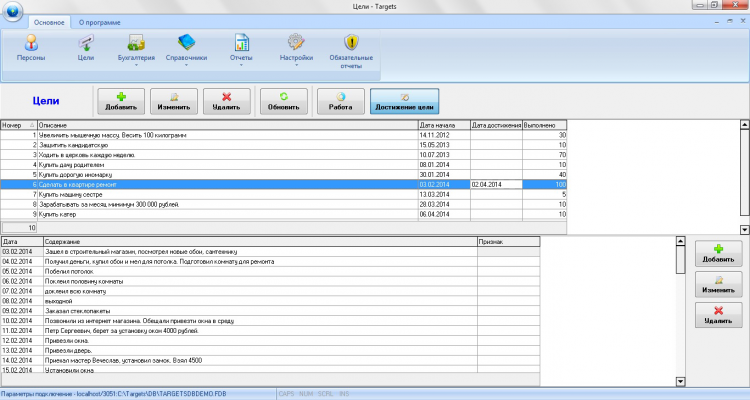This screenshot has width=750, height=400.
Task: Click the Достижение цели button
Action: (404, 101)
